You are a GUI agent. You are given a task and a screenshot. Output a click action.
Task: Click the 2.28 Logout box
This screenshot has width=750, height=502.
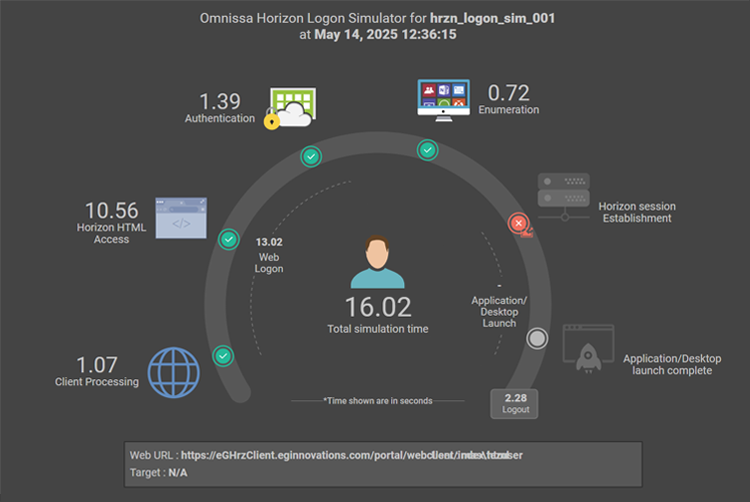514,404
